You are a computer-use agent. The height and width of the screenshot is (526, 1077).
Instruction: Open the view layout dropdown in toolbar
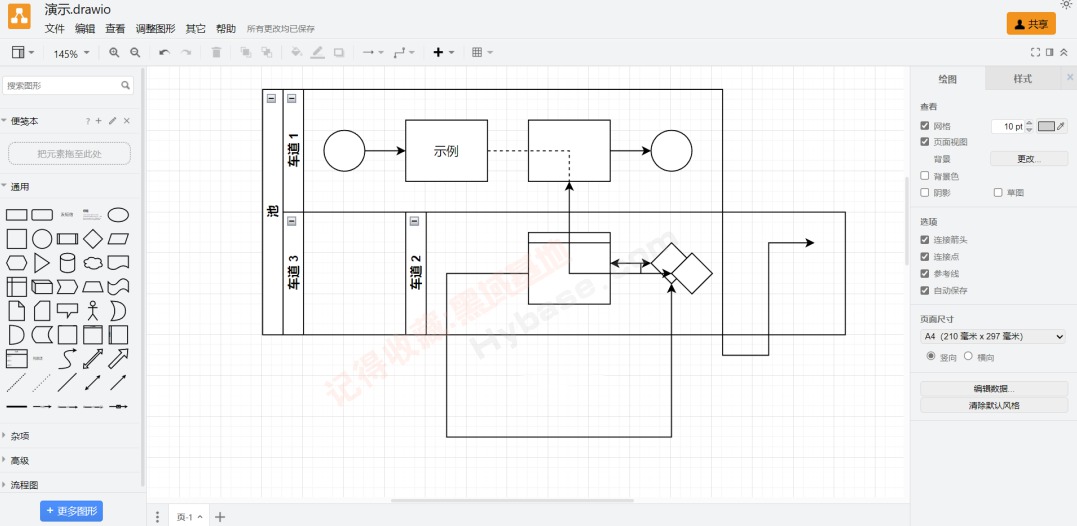(x=23, y=53)
